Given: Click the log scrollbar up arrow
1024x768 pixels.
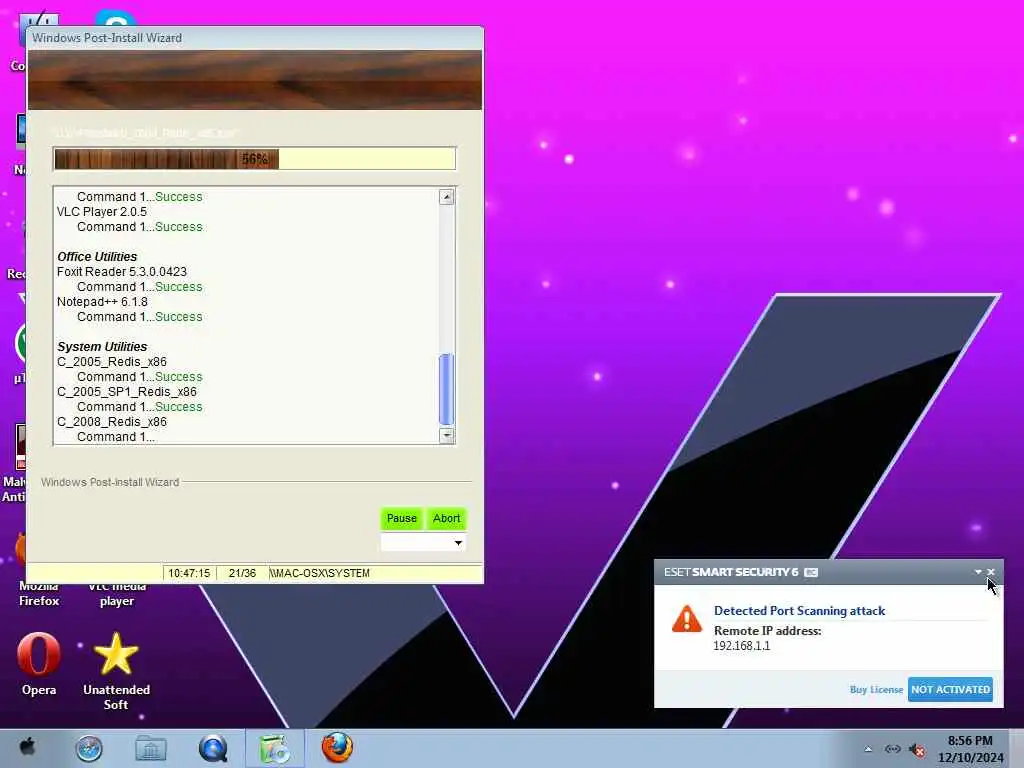Looking at the screenshot, I should [x=447, y=197].
